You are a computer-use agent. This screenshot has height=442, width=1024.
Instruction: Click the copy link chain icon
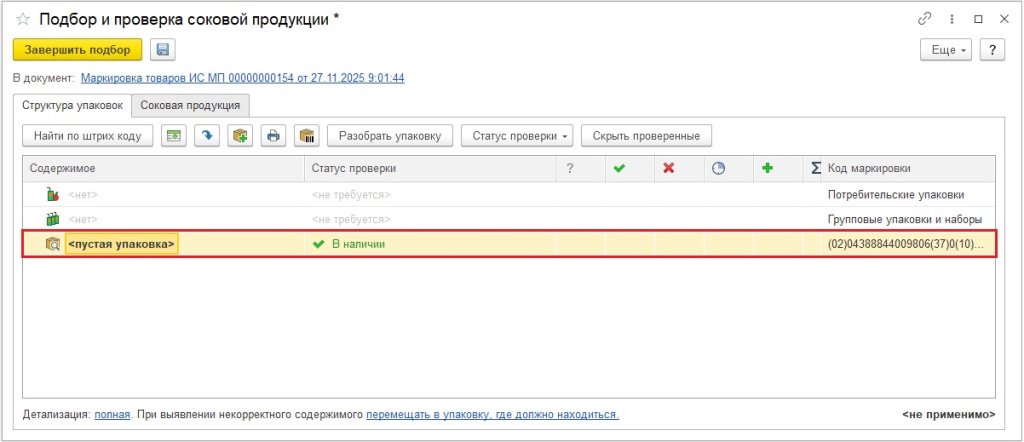(926, 19)
